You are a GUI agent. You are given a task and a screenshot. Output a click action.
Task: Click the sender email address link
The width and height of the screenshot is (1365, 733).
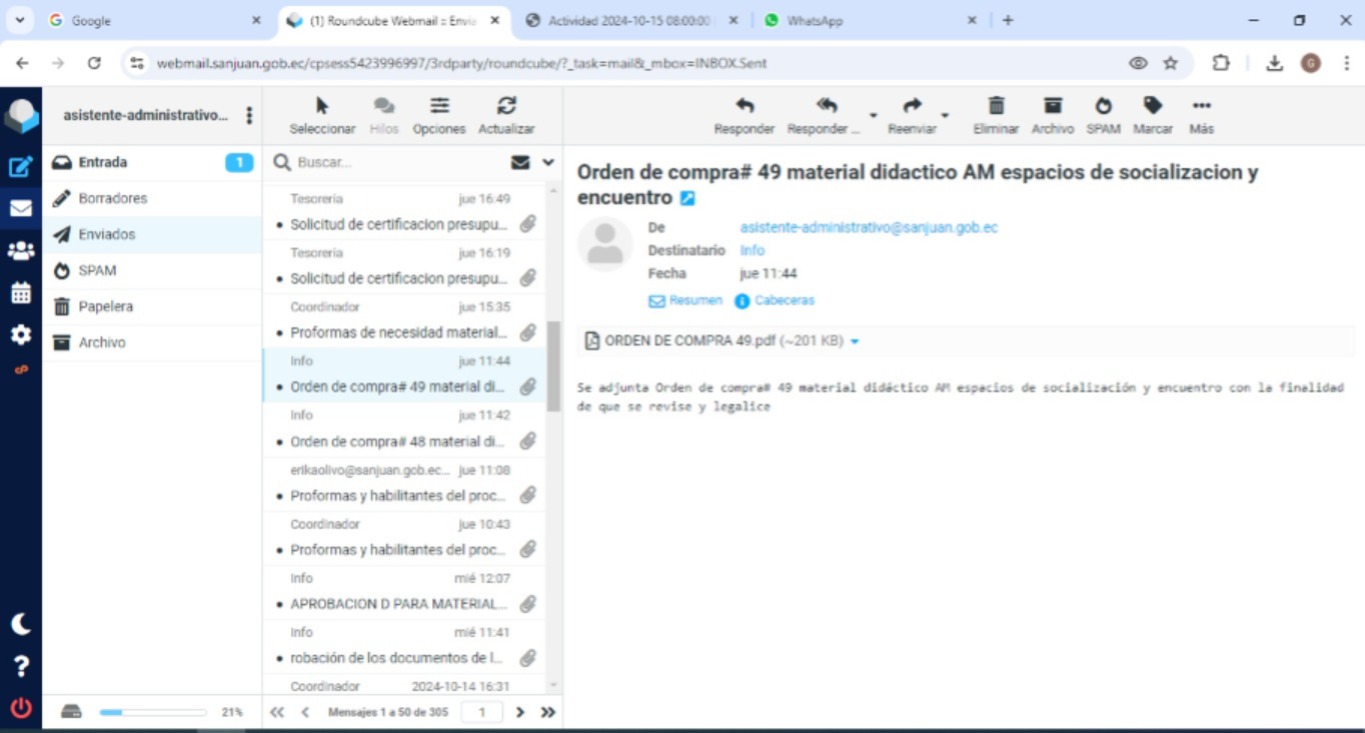click(x=868, y=227)
